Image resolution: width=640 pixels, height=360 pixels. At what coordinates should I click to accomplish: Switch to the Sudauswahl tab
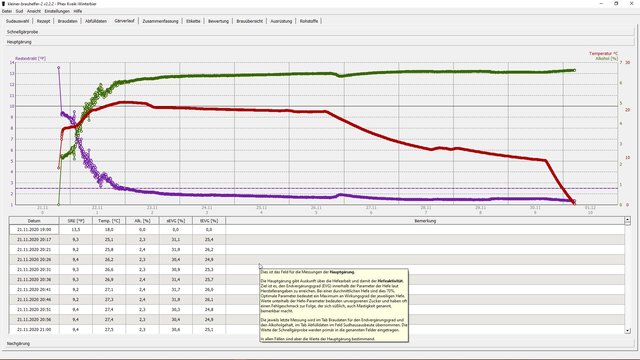point(18,21)
